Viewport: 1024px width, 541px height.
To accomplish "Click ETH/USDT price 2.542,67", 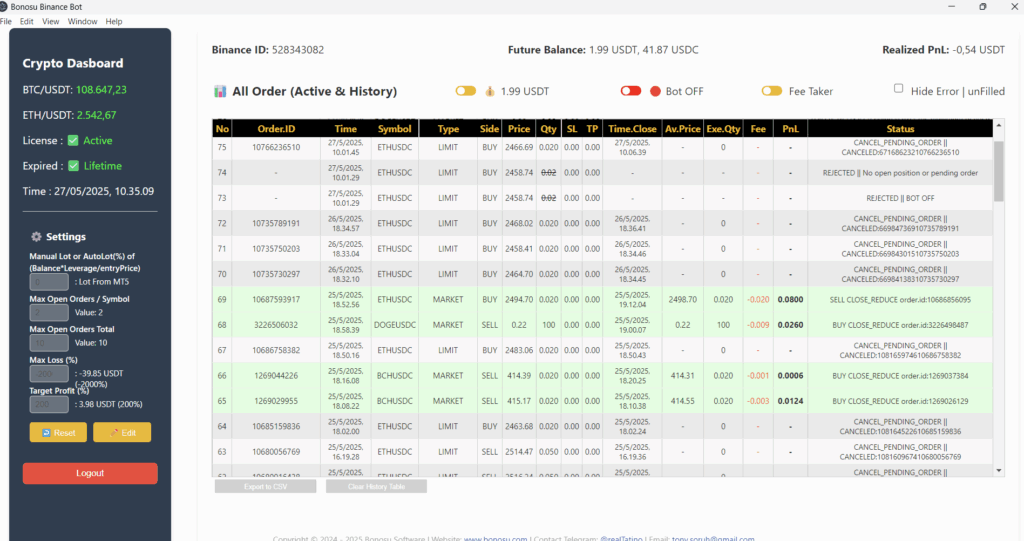I will click(x=96, y=115).
